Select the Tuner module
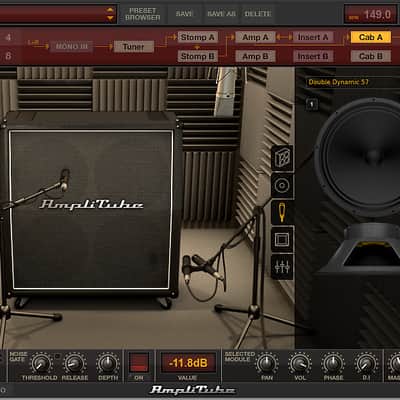 [134, 47]
